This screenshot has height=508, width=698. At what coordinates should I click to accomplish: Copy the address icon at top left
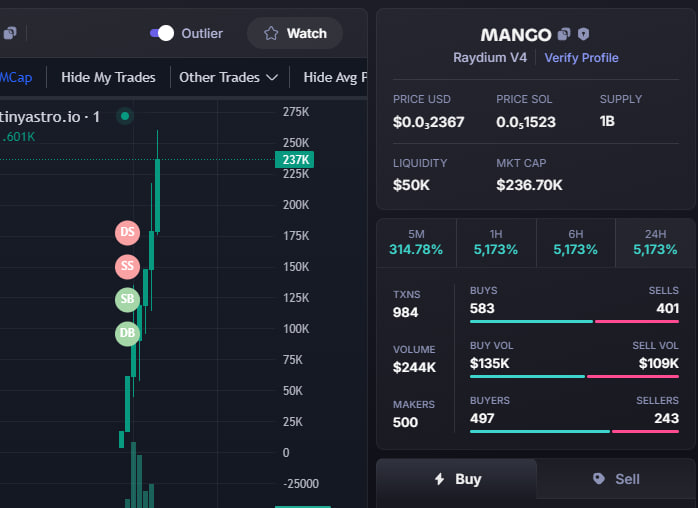tap(10, 33)
